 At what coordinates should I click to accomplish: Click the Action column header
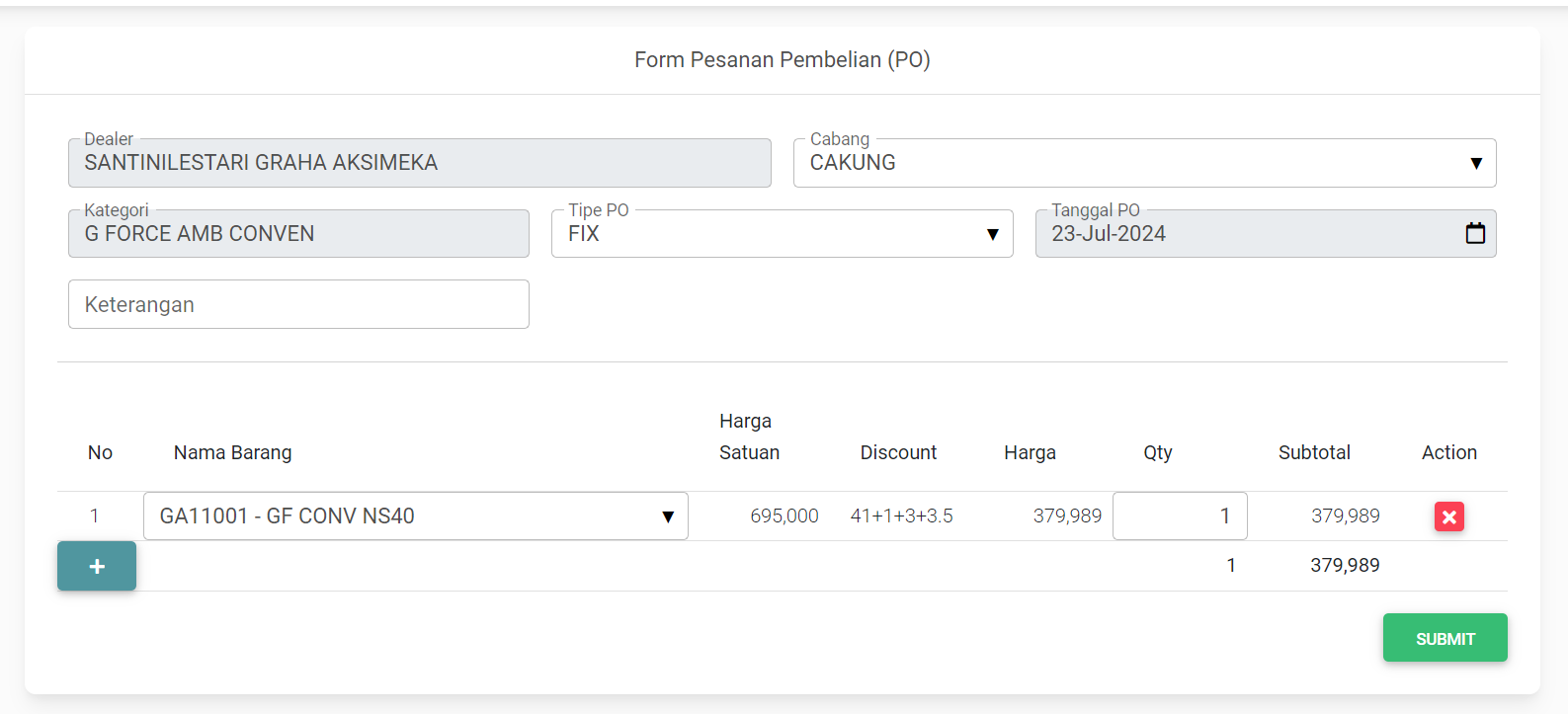(x=1448, y=452)
